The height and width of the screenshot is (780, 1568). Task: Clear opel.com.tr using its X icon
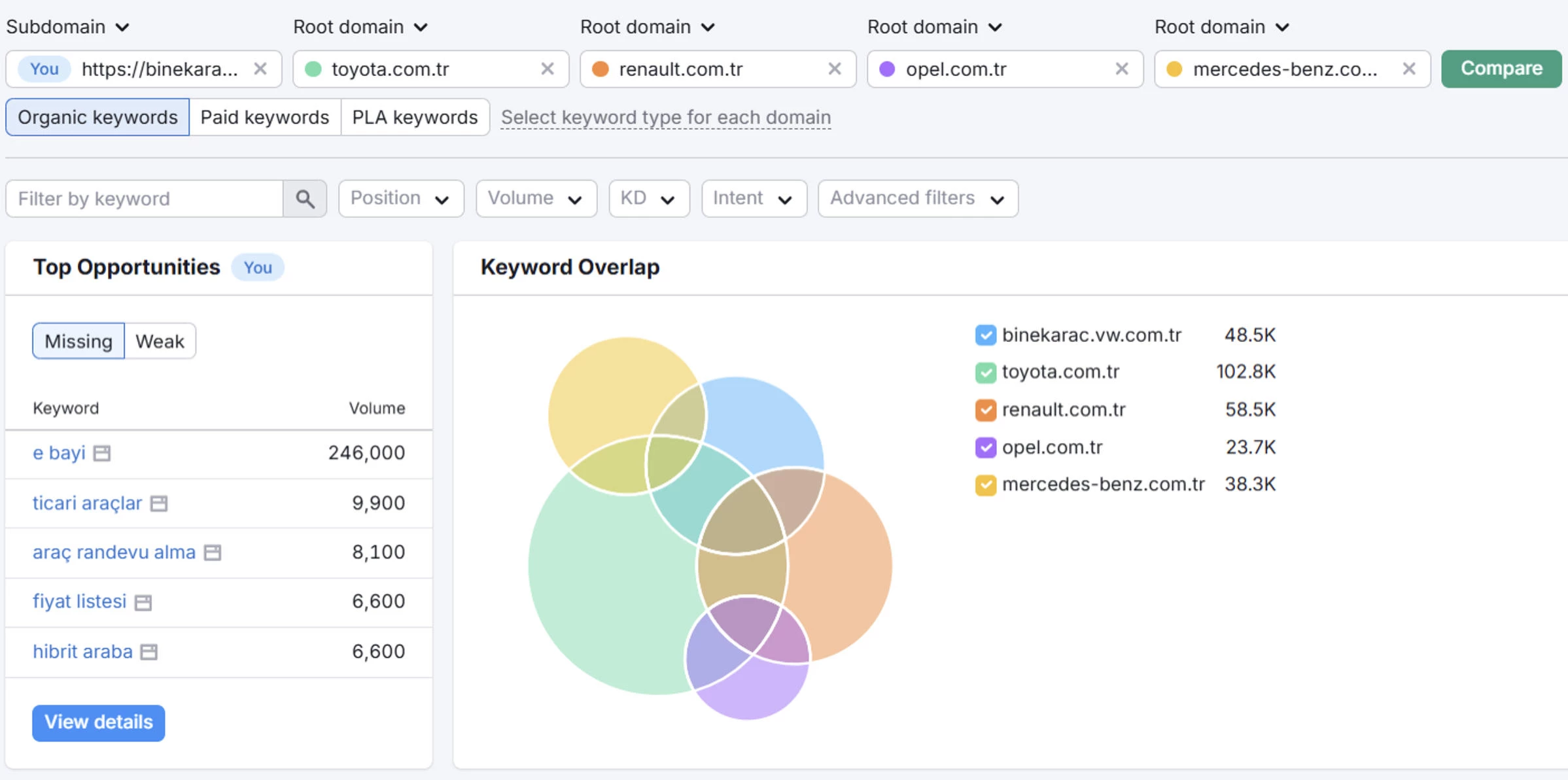[x=1122, y=69]
